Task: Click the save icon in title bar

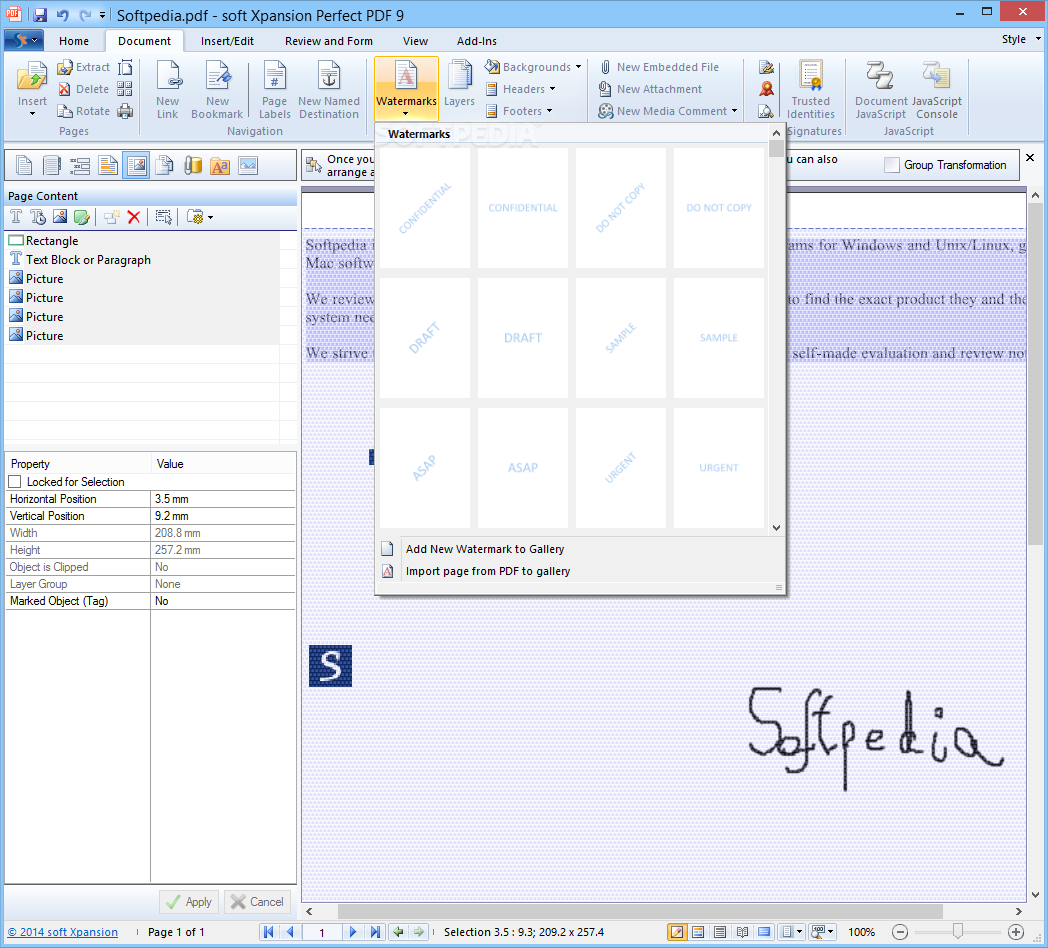Action: point(40,15)
